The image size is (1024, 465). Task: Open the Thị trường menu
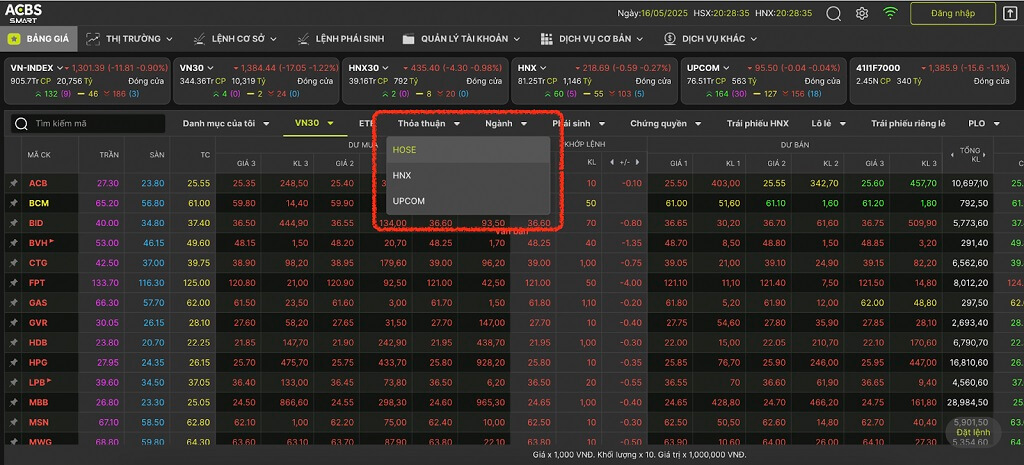pyautogui.click(x=129, y=39)
